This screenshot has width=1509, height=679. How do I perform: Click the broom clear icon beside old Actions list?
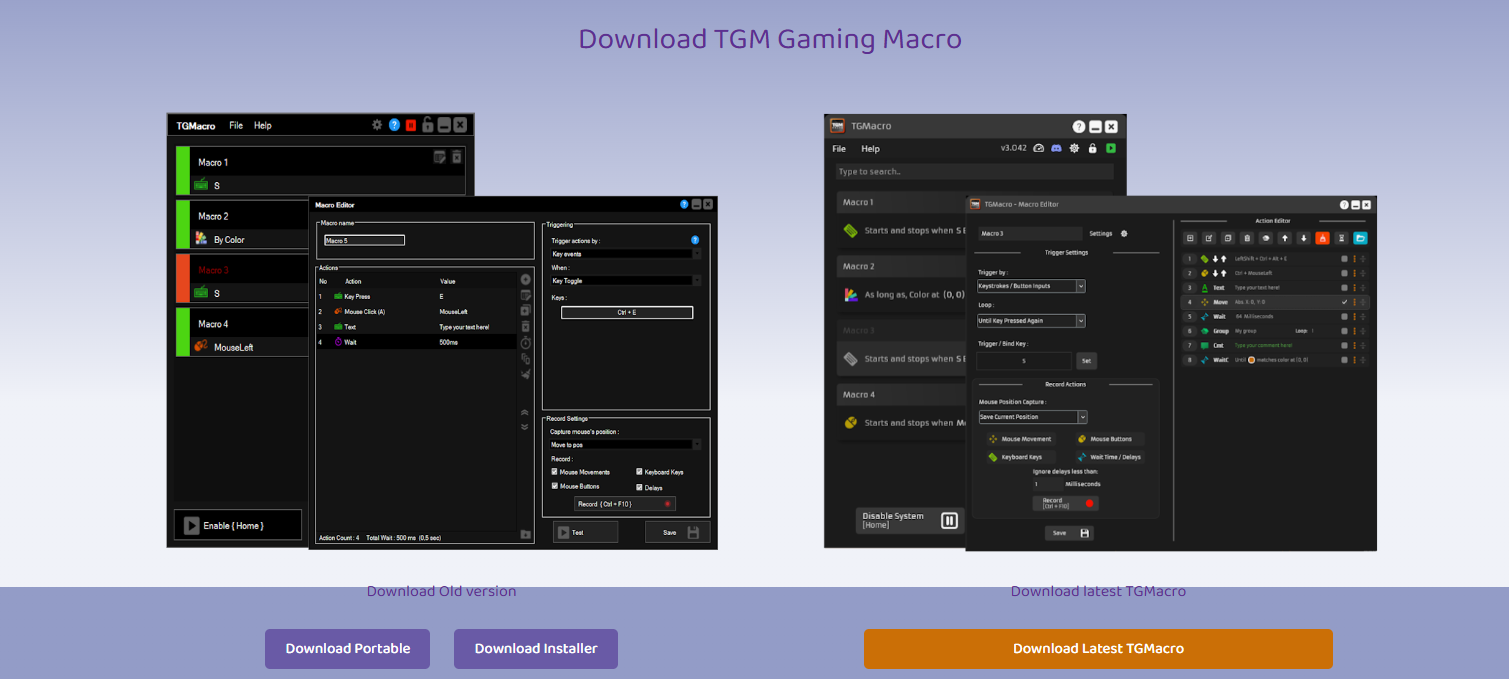coord(526,374)
